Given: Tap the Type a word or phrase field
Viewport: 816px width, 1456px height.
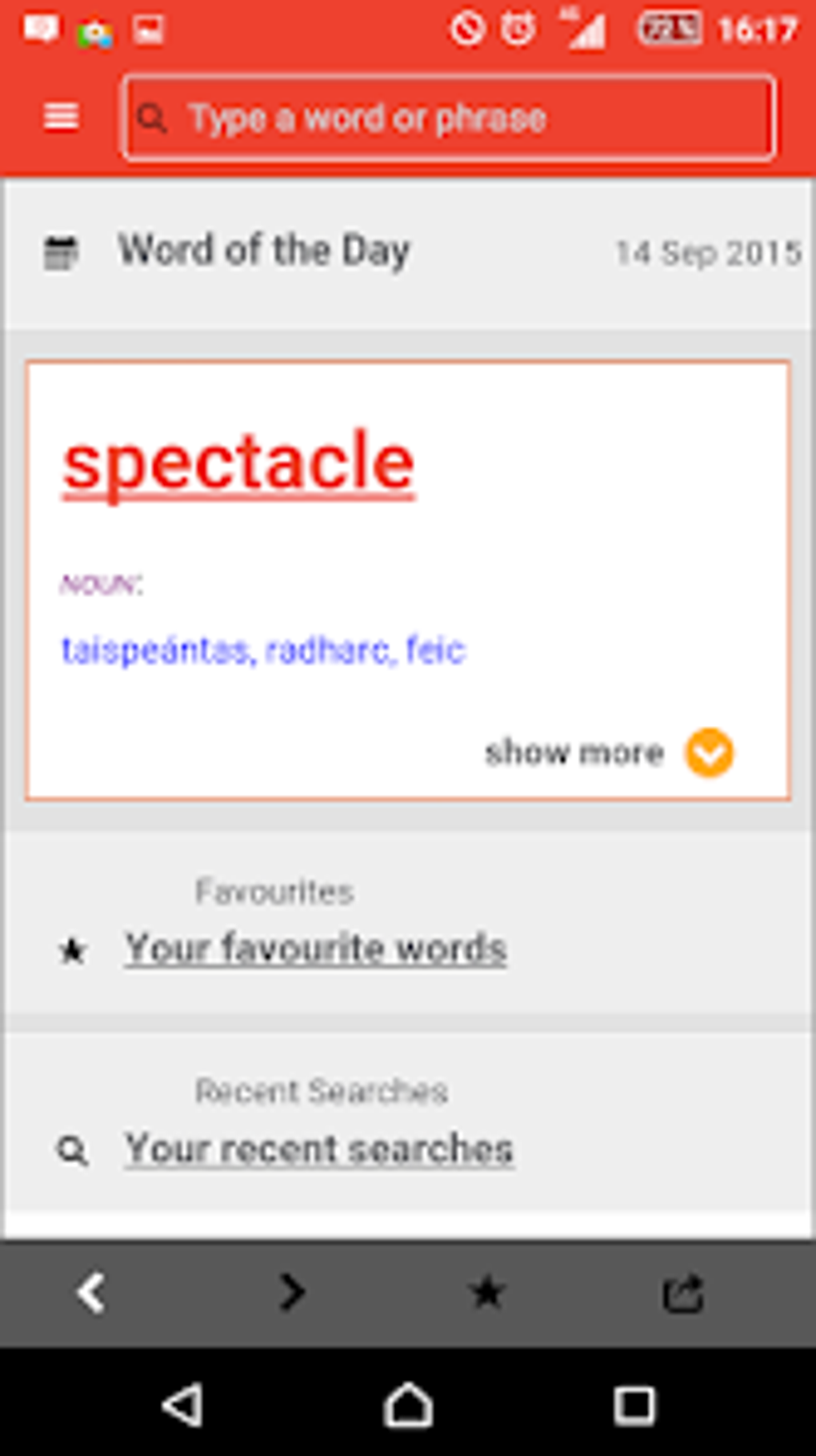Looking at the screenshot, I should click(448, 117).
